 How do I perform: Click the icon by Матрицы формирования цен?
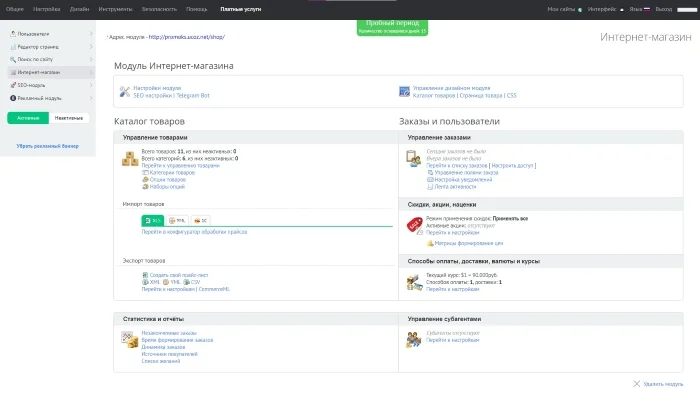pos(430,244)
